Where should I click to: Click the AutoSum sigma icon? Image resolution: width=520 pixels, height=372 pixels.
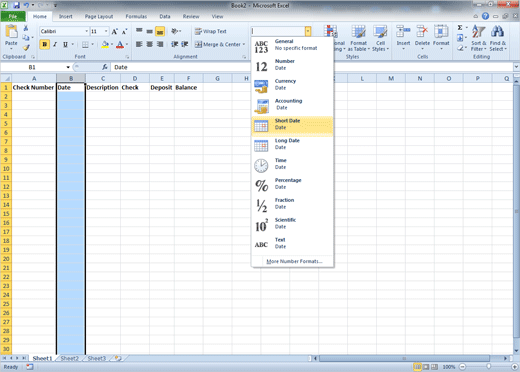[460, 28]
